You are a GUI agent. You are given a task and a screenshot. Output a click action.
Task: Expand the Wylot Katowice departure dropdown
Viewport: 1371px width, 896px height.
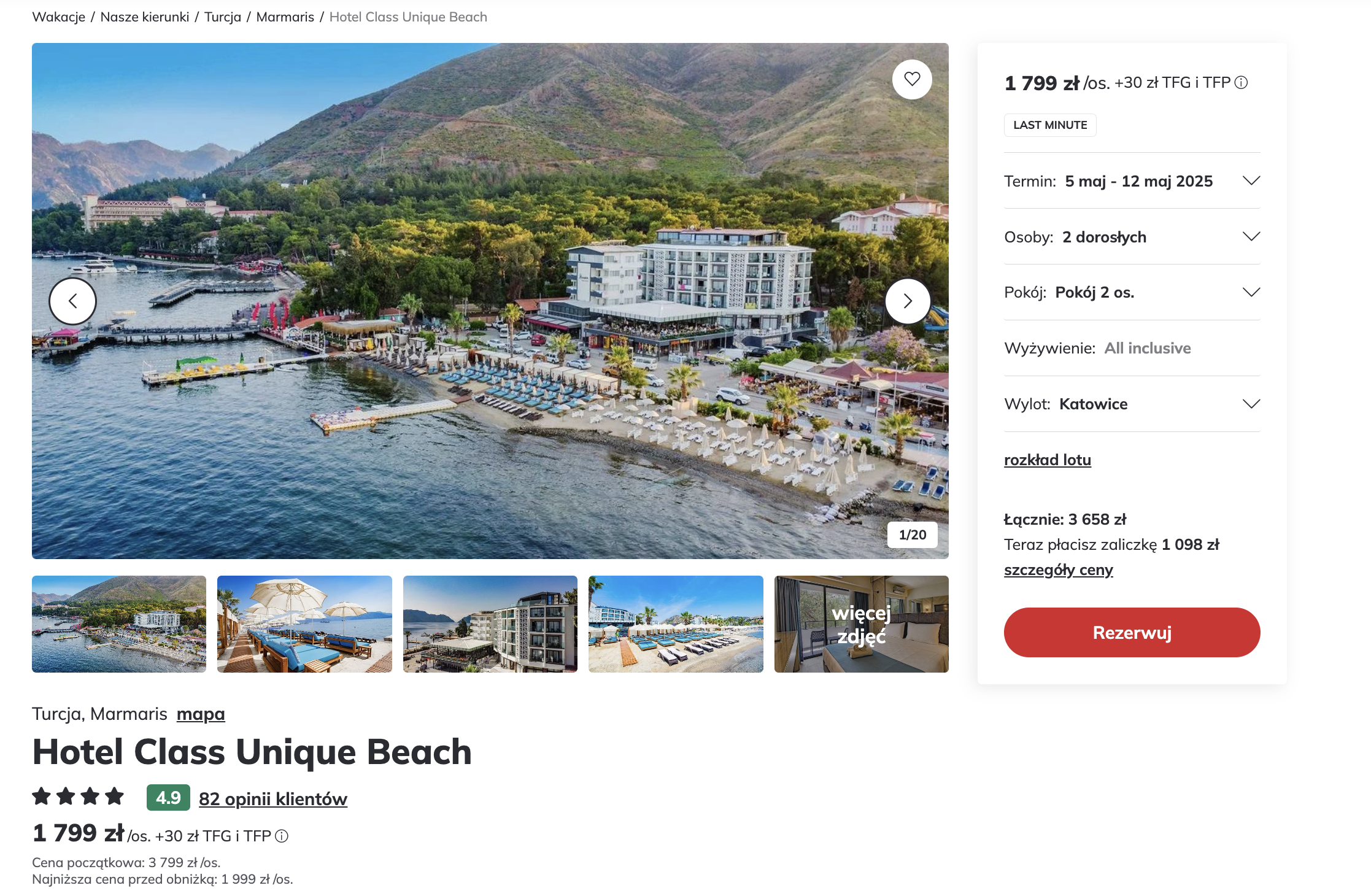[1132, 404]
